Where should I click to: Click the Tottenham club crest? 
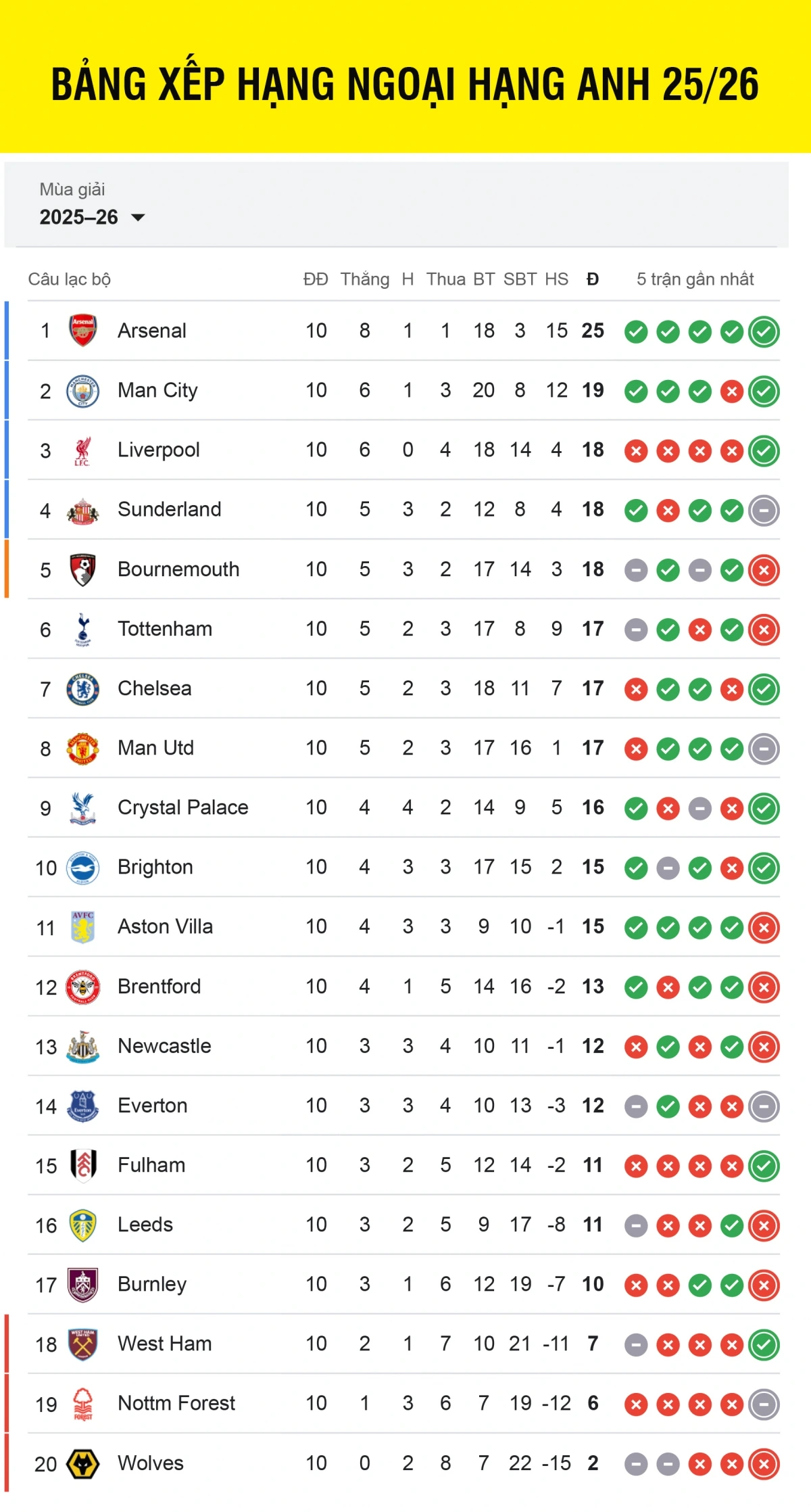pyautogui.click(x=83, y=630)
